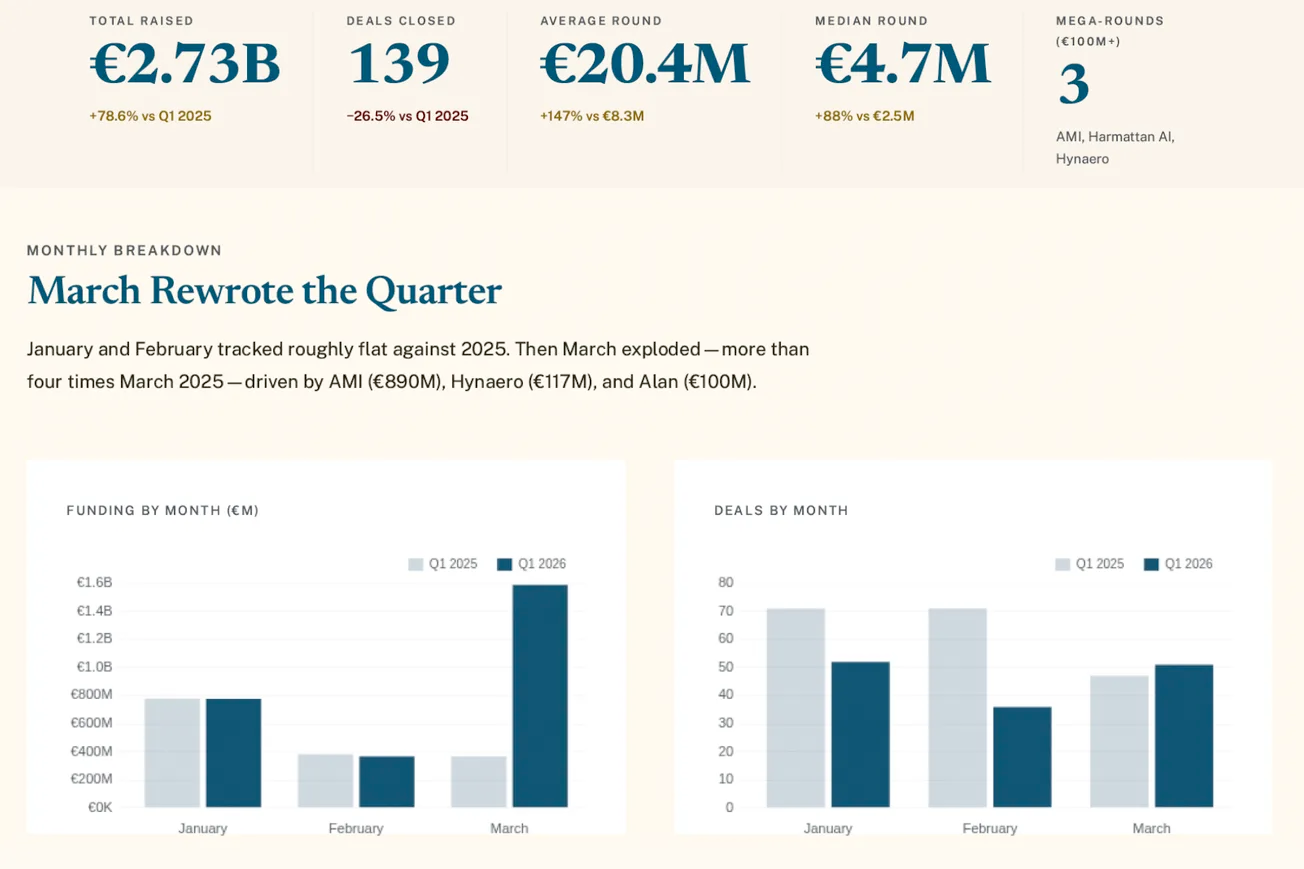Click the Q1 2026 legend swatch in deals chart
Viewport: 1304px width, 869px height.
click(x=1151, y=564)
